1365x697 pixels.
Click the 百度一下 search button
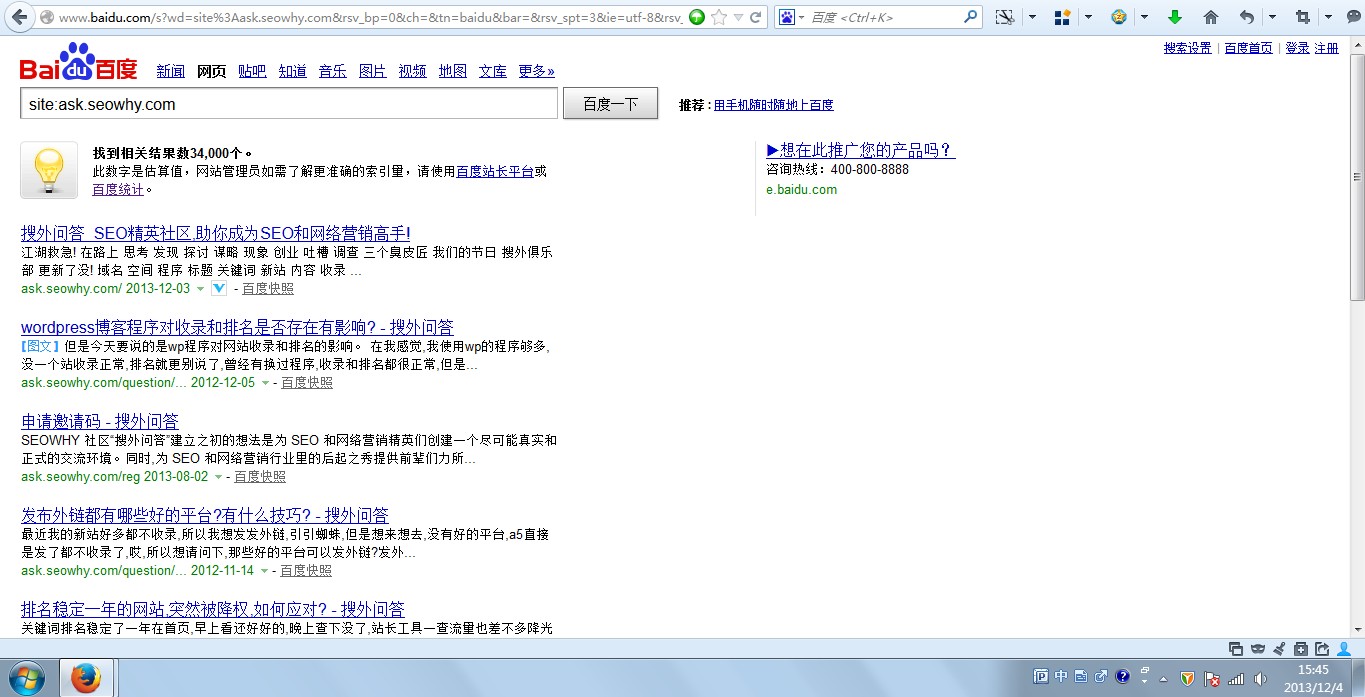pos(610,104)
